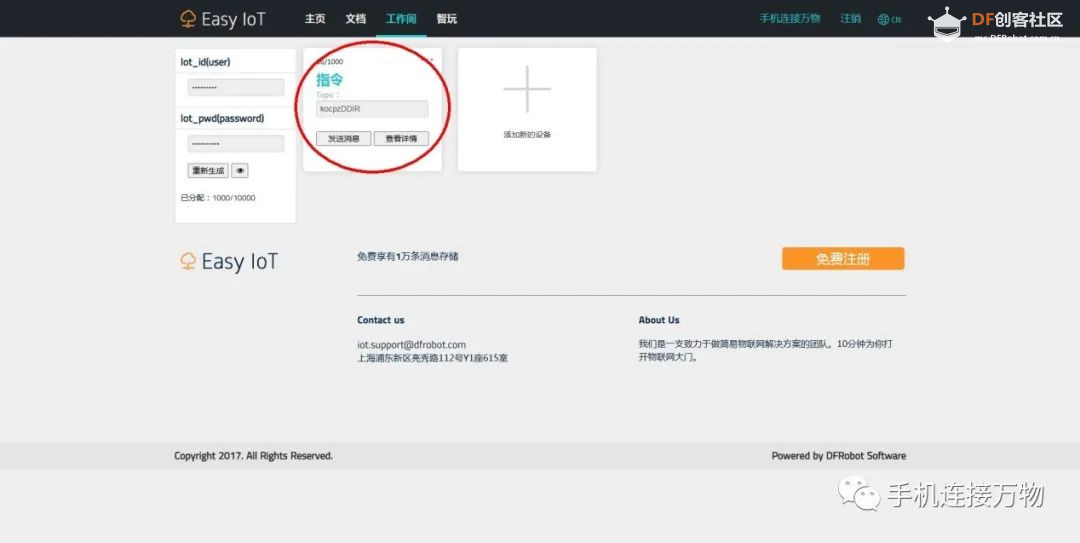Screen dimensions: 1080x543
Task: Click the iot.support@dfrobot.com email
Action: coord(411,345)
